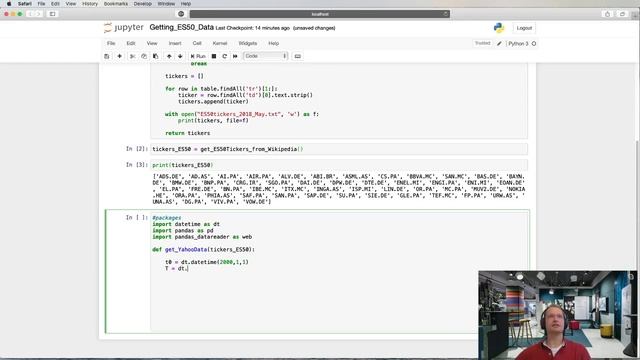Insert a cell below with plus icon
The width and height of the screenshot is (640, 360).
119,56
